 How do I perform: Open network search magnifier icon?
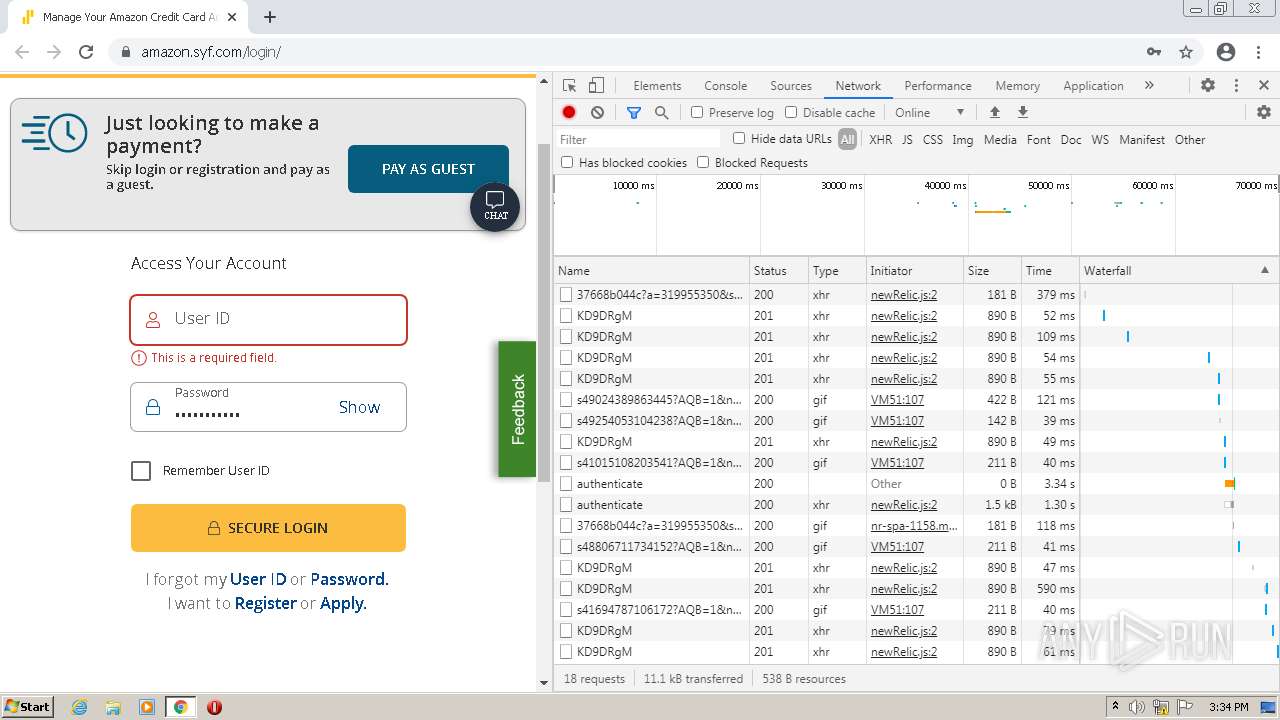point(661,113)
